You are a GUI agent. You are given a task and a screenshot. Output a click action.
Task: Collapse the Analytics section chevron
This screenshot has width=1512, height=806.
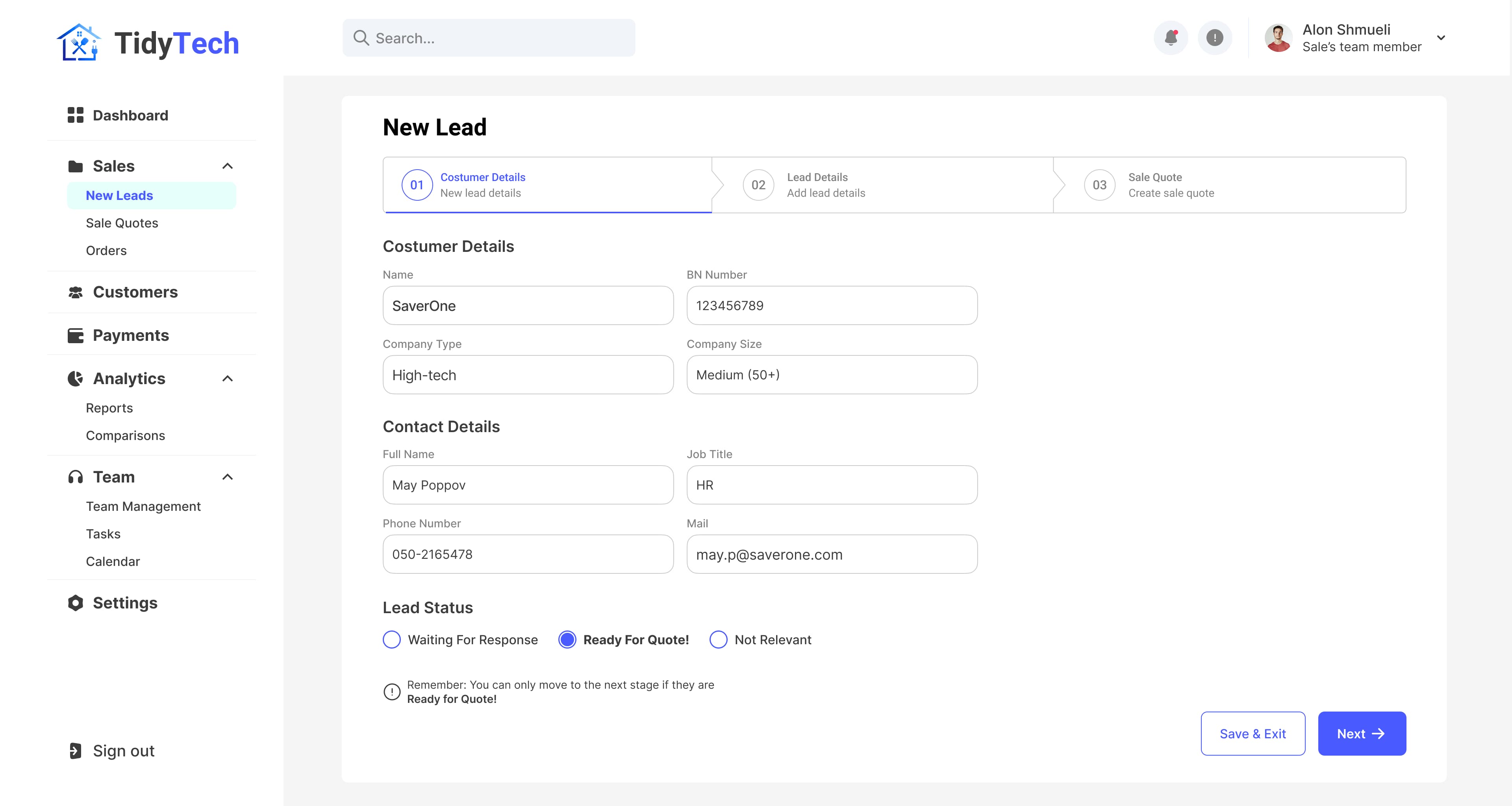point(228,378)
